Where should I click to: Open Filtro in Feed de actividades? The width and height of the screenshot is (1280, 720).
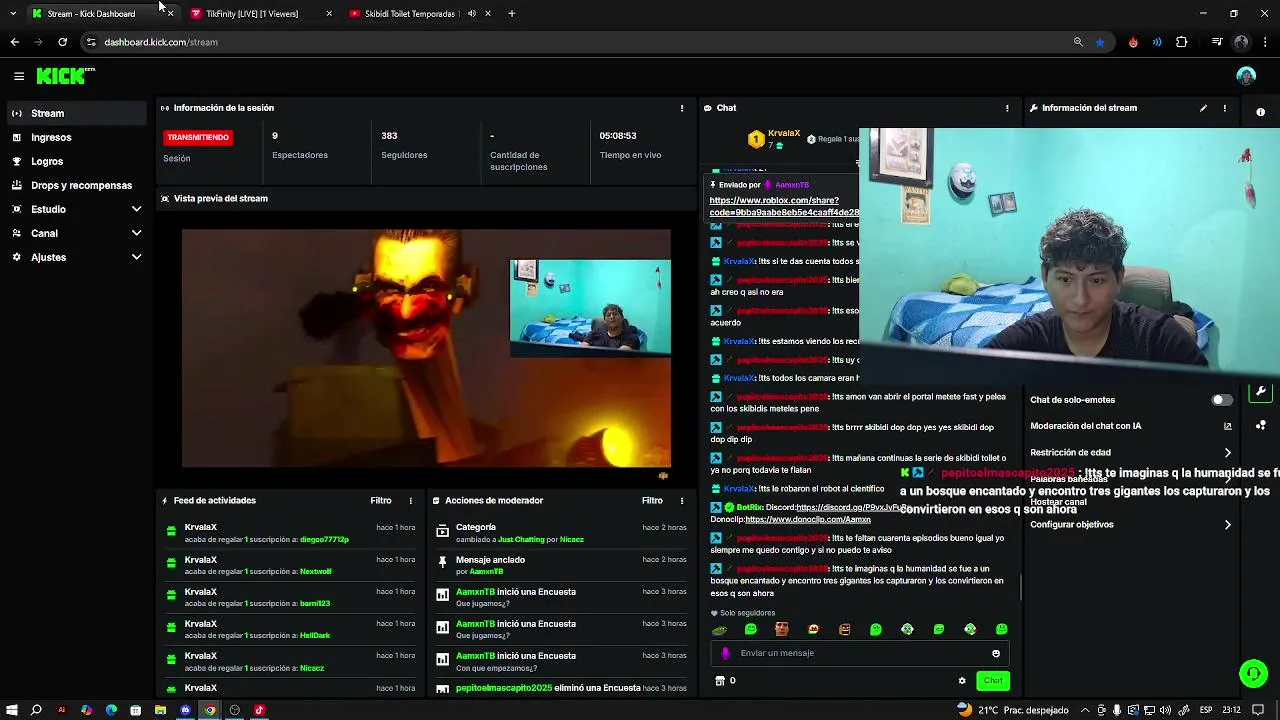click(x=381, y=500)
